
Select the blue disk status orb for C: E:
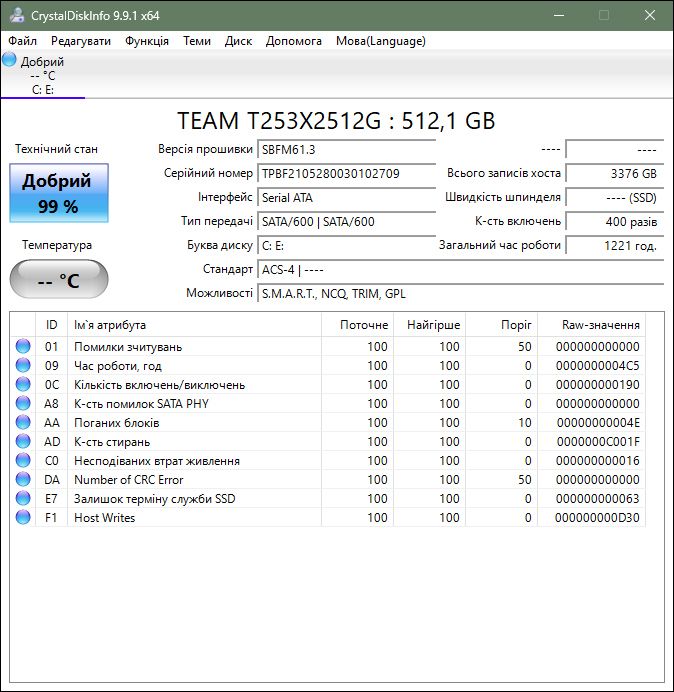9,60
